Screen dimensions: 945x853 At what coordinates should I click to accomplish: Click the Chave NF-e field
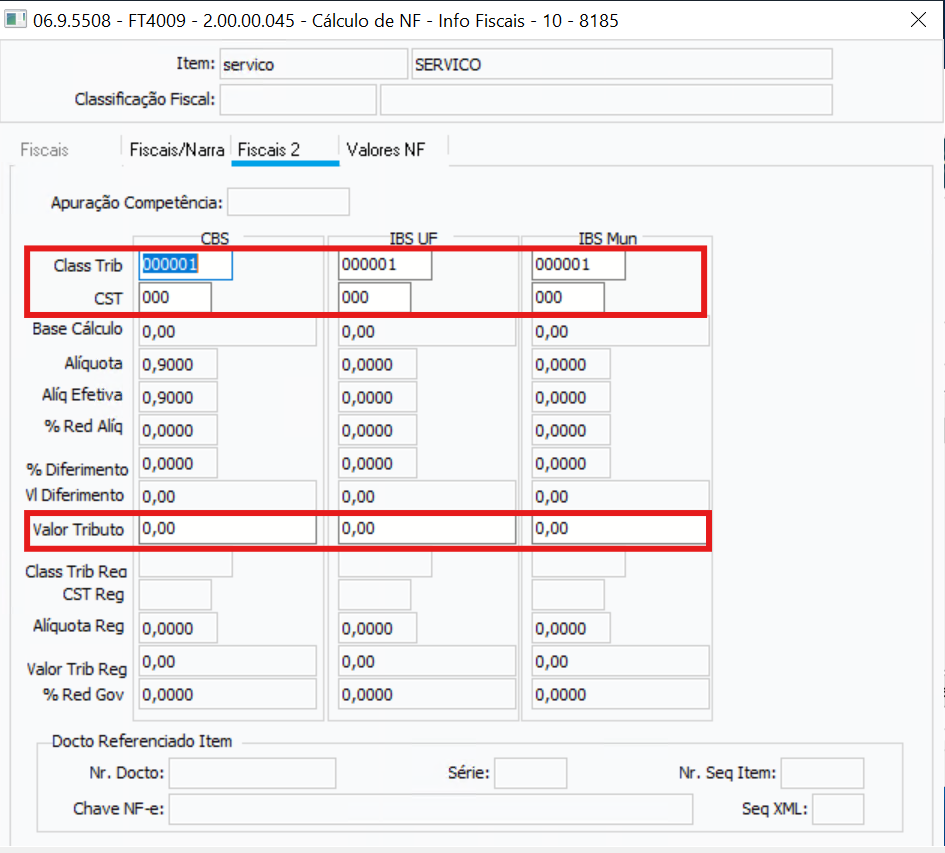click(430, 809)
